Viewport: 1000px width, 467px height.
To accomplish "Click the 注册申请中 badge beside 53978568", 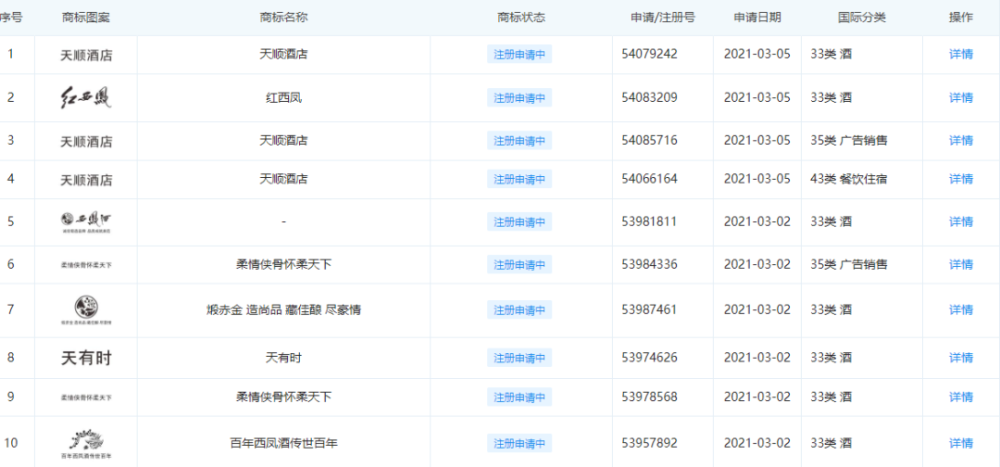I will tap(519, 397).
